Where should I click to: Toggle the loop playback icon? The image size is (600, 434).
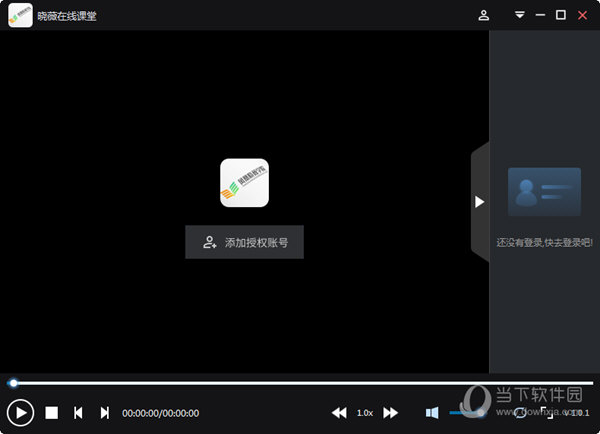coord(520,413)
